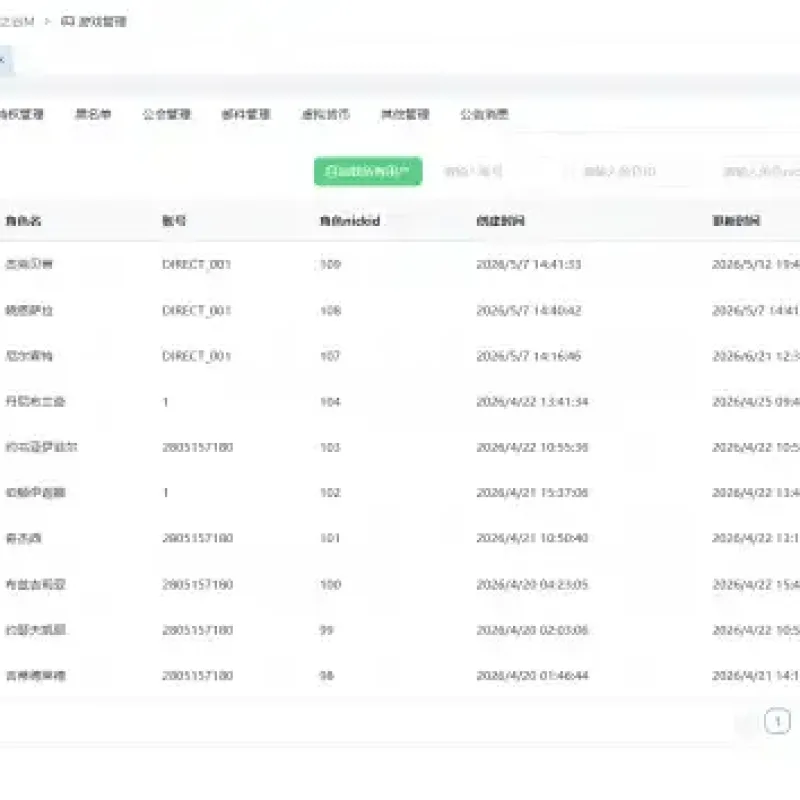Screen dimensions: 800x800
Task: Open the last tab starting with 公告
Action: tap(485, 114)
